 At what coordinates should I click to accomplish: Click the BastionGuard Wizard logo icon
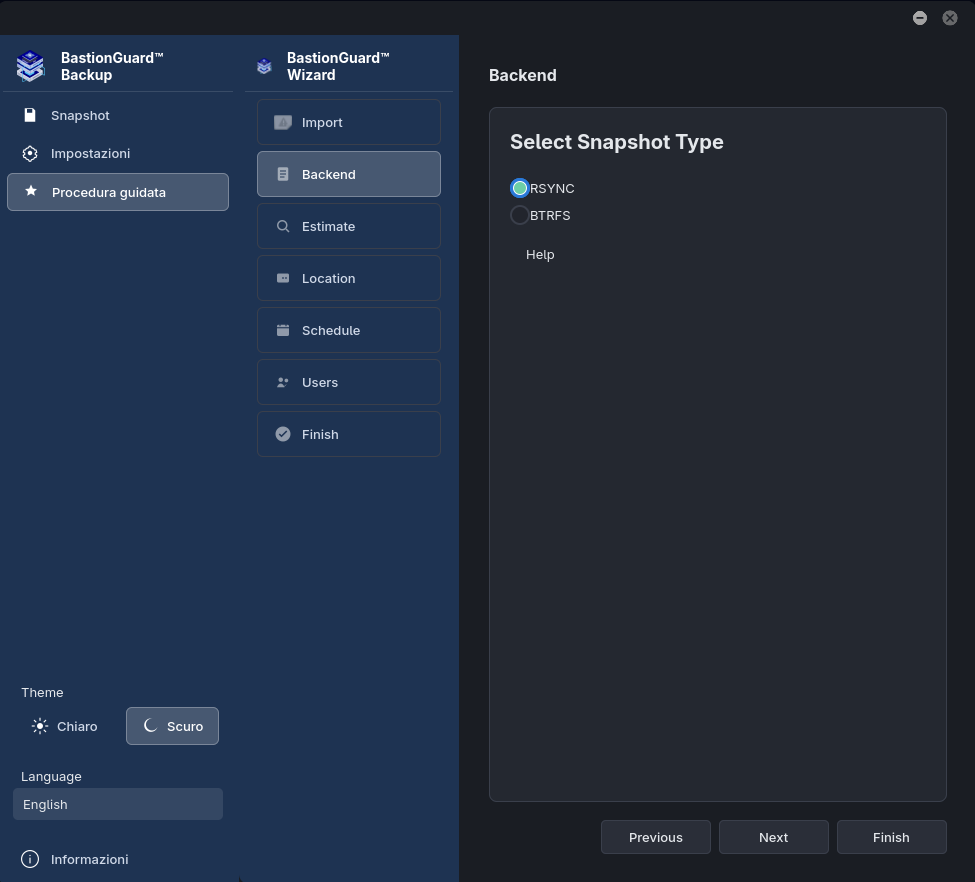point(264,66)
